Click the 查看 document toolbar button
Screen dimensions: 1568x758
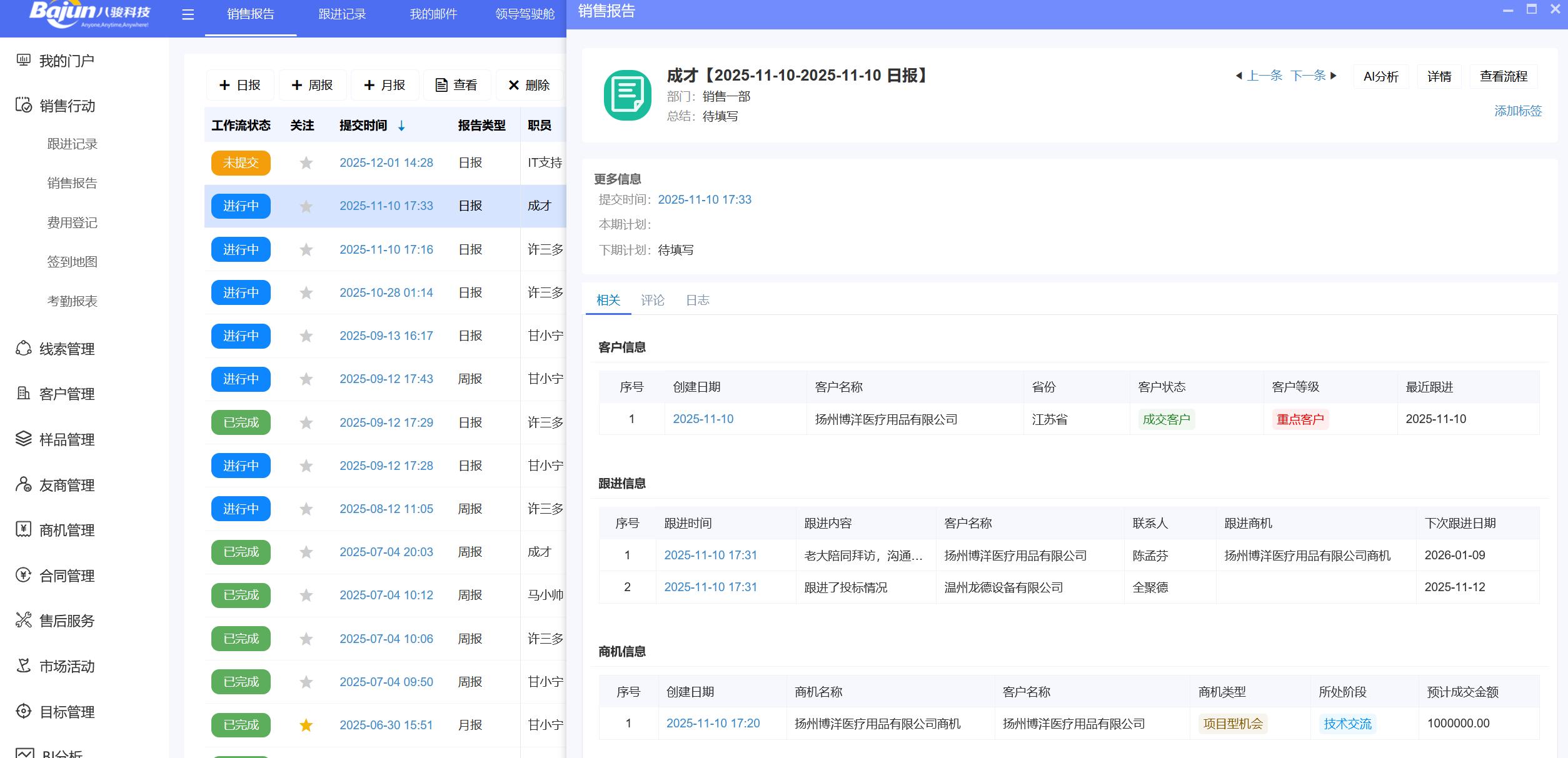456,85
